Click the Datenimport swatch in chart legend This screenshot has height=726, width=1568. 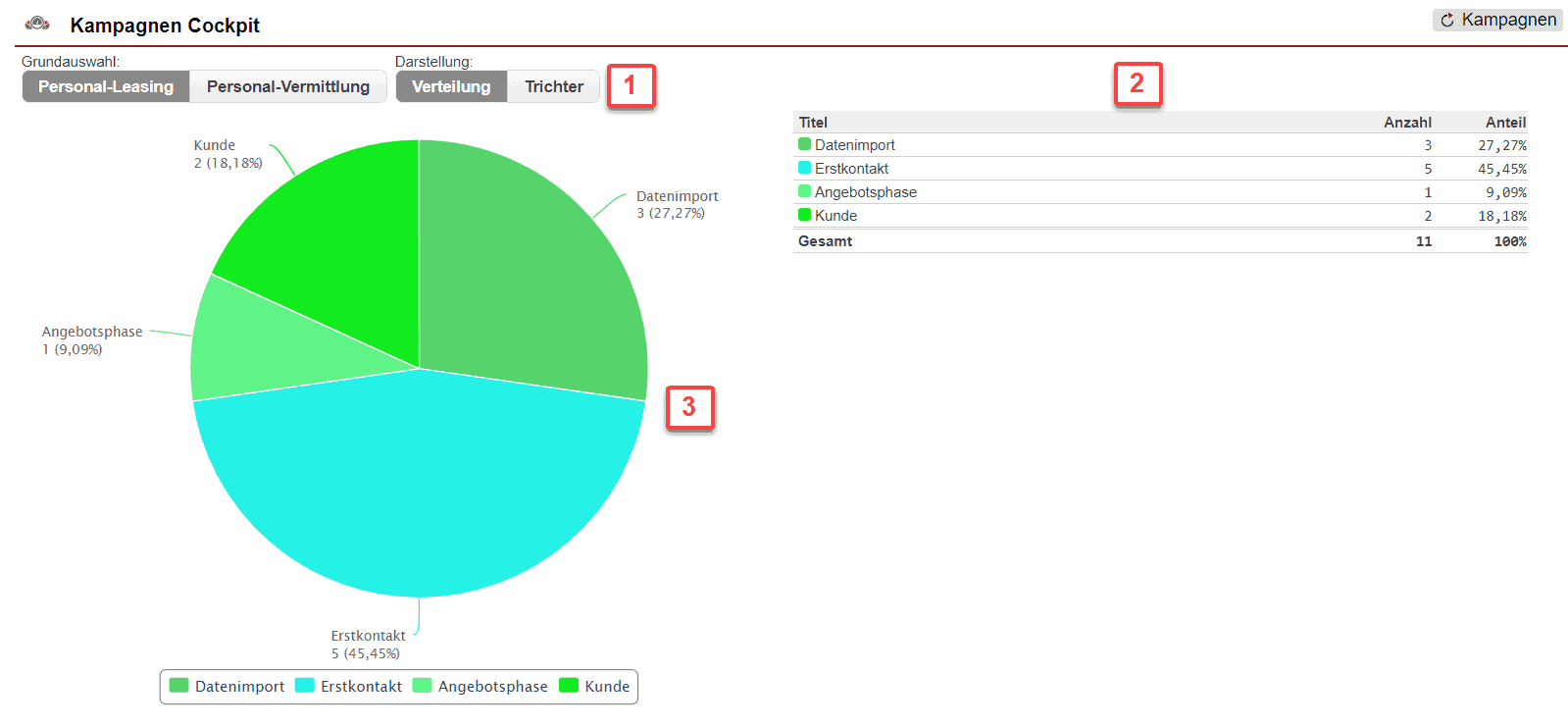pos(178,686)
